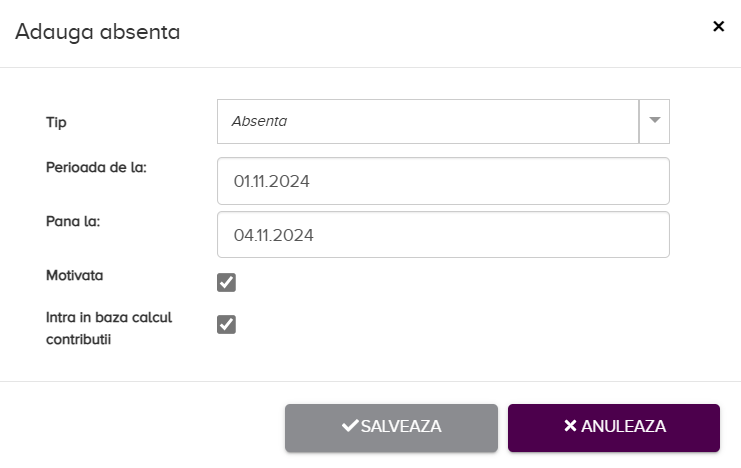Click the X icon inside ANULEAZA
Screen dimensions: 741x468
pos(570,426)
